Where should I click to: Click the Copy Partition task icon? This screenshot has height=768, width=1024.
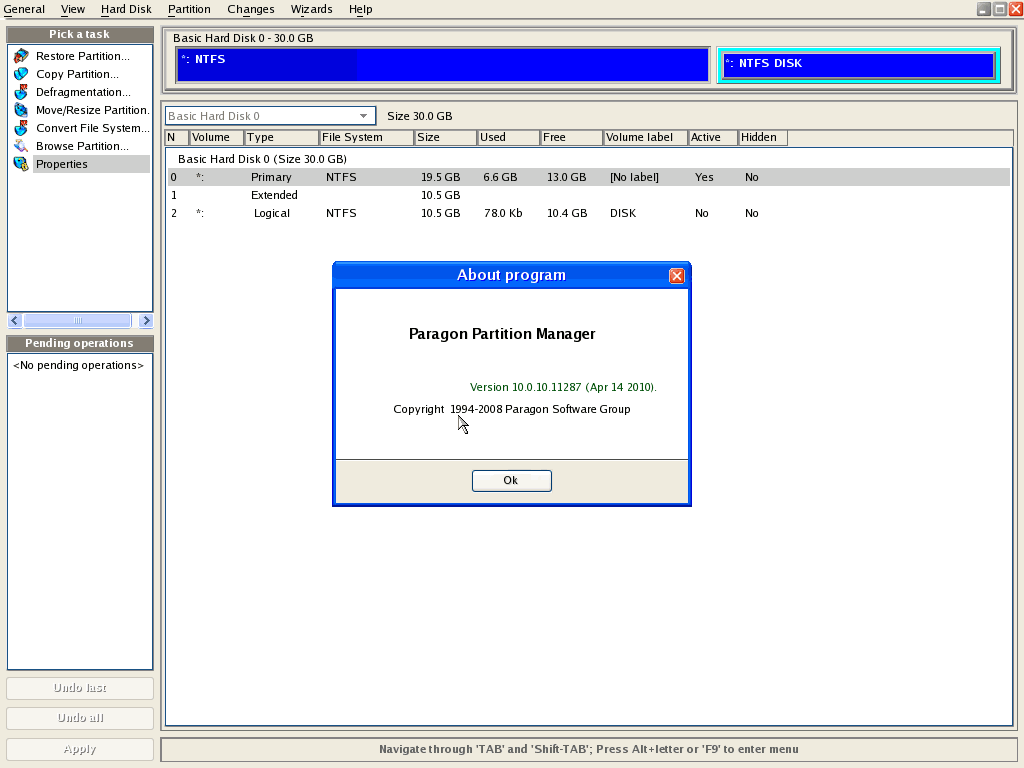21,74
